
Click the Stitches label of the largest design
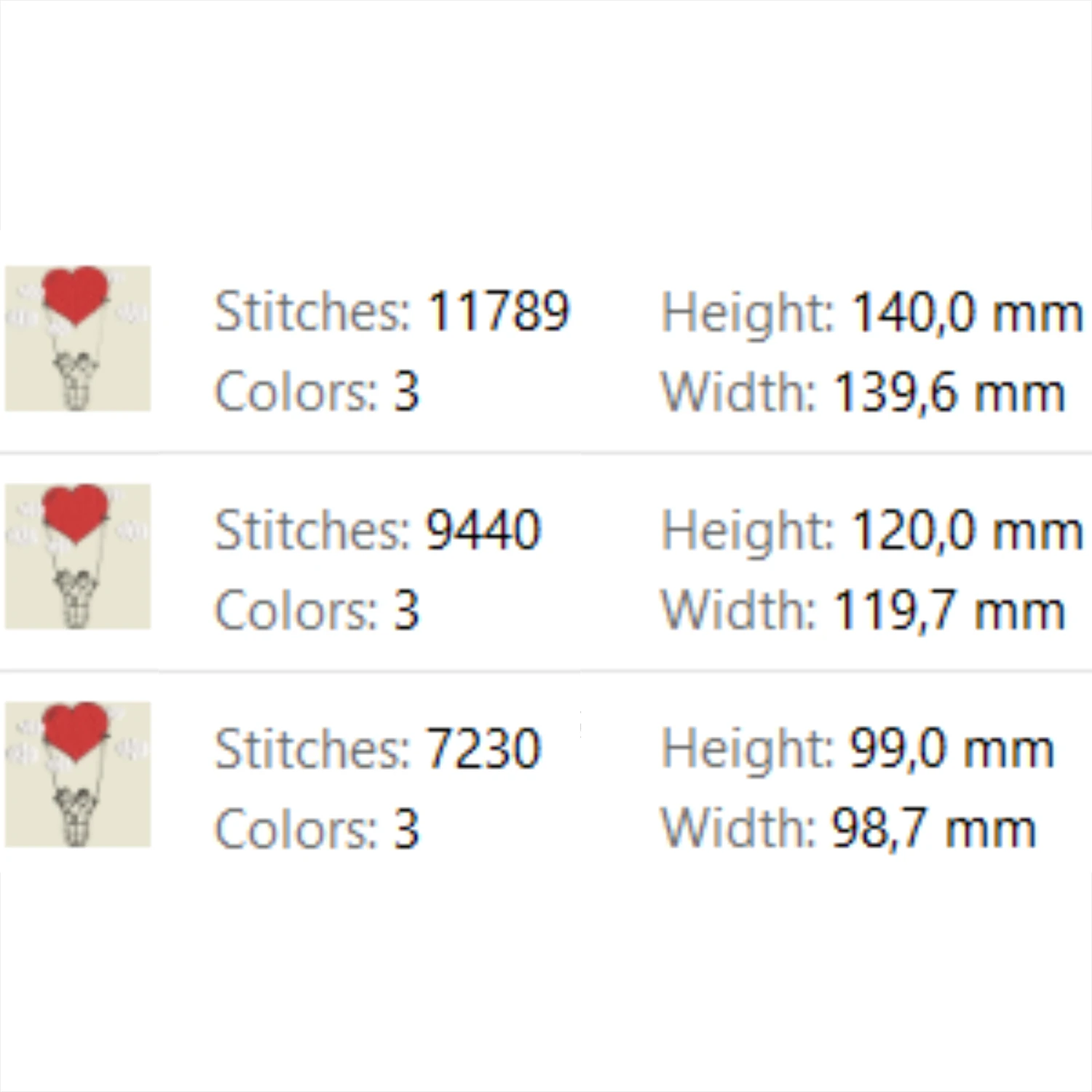313,312
